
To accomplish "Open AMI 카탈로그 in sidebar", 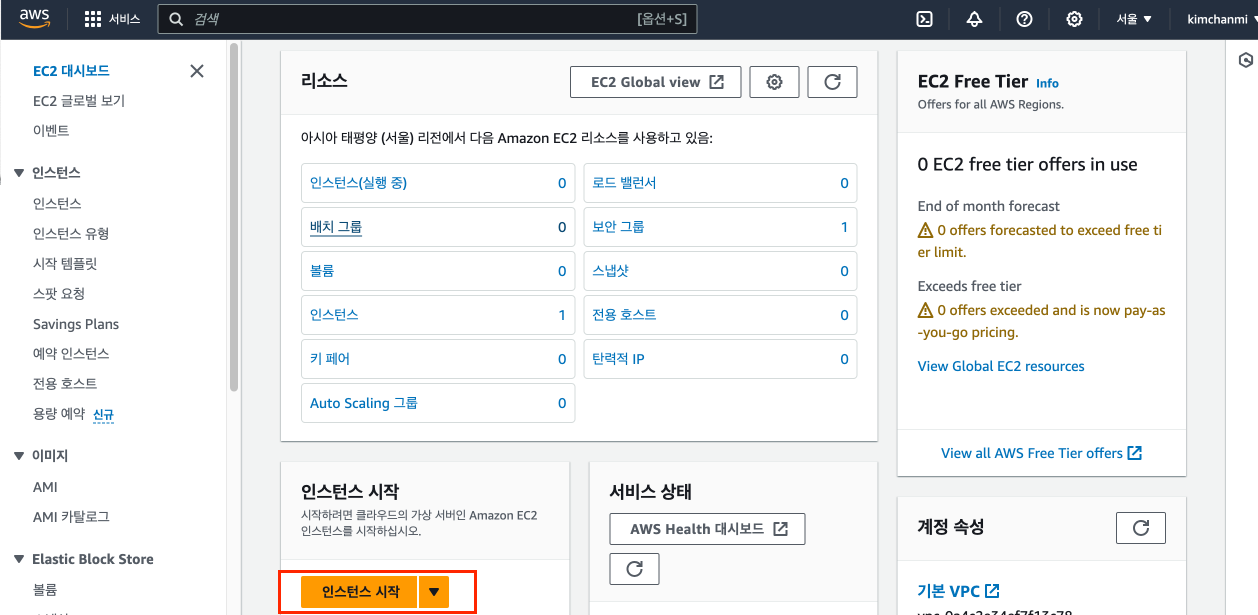I will [x=71, y=517].
